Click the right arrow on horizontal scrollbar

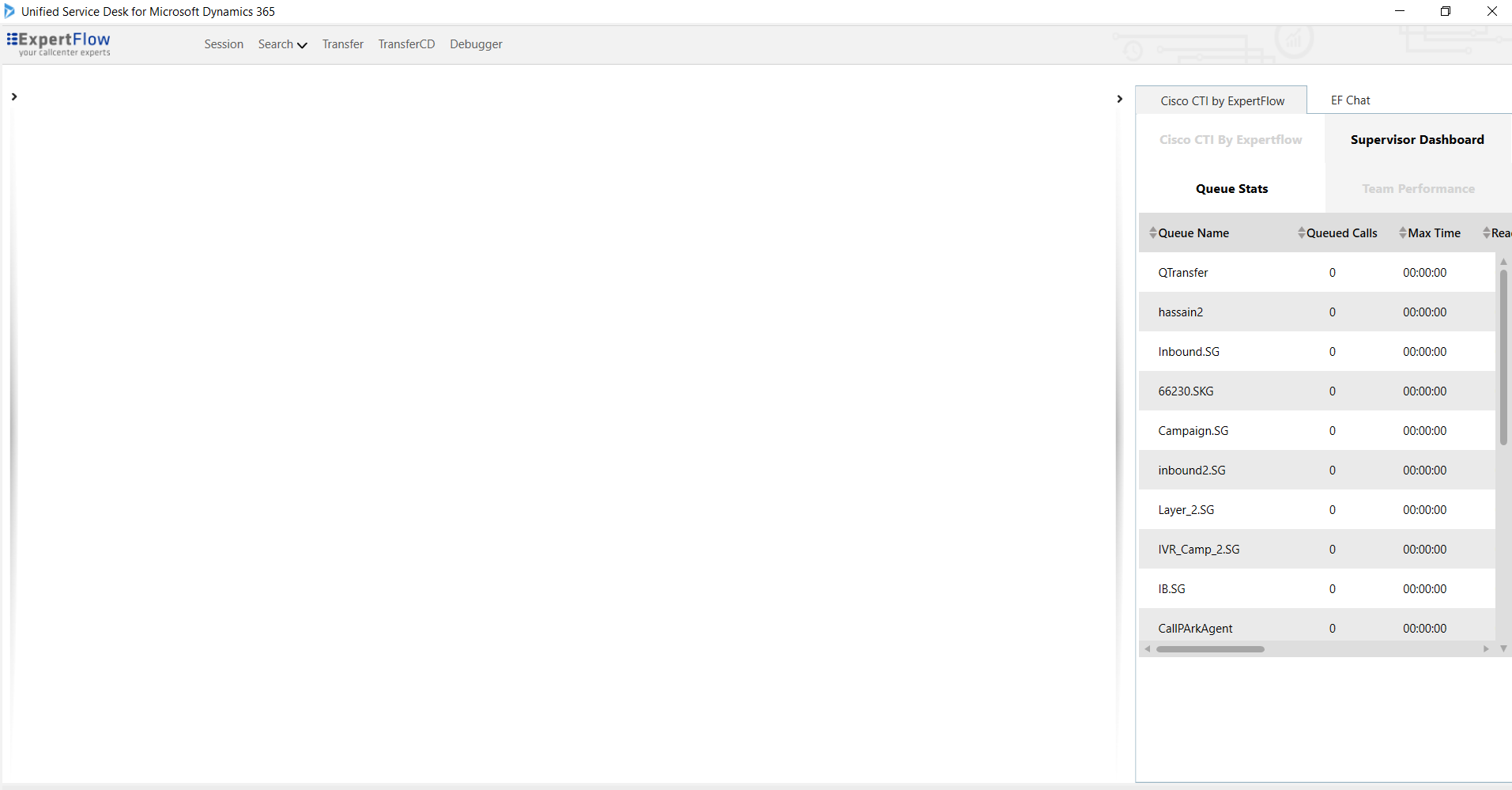(x=1485, y=648)
